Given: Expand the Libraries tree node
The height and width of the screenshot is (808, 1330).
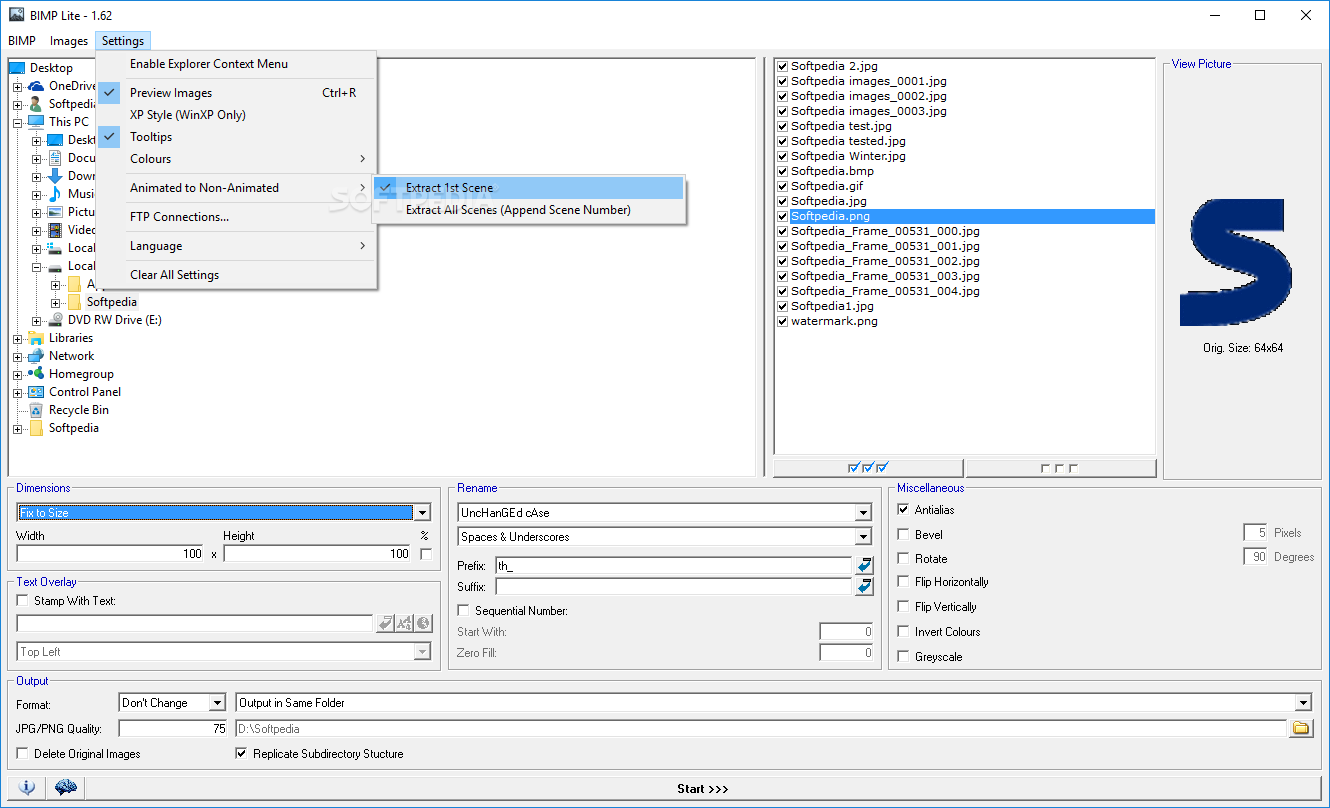Looking at the screenshot, I should pyautogui.click(x=17, y=338).
